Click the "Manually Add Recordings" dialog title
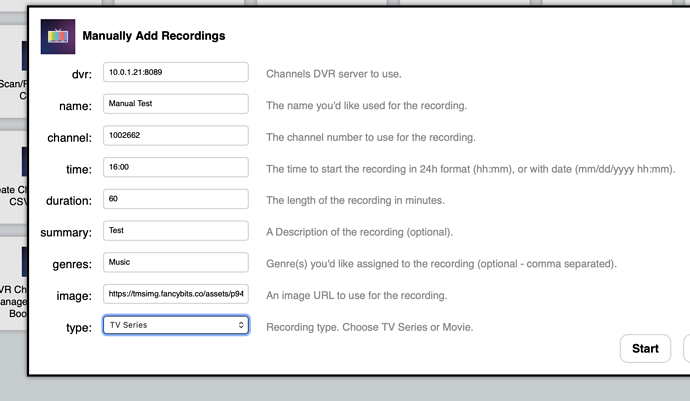690x401 pixels. [x=153, y=36]
